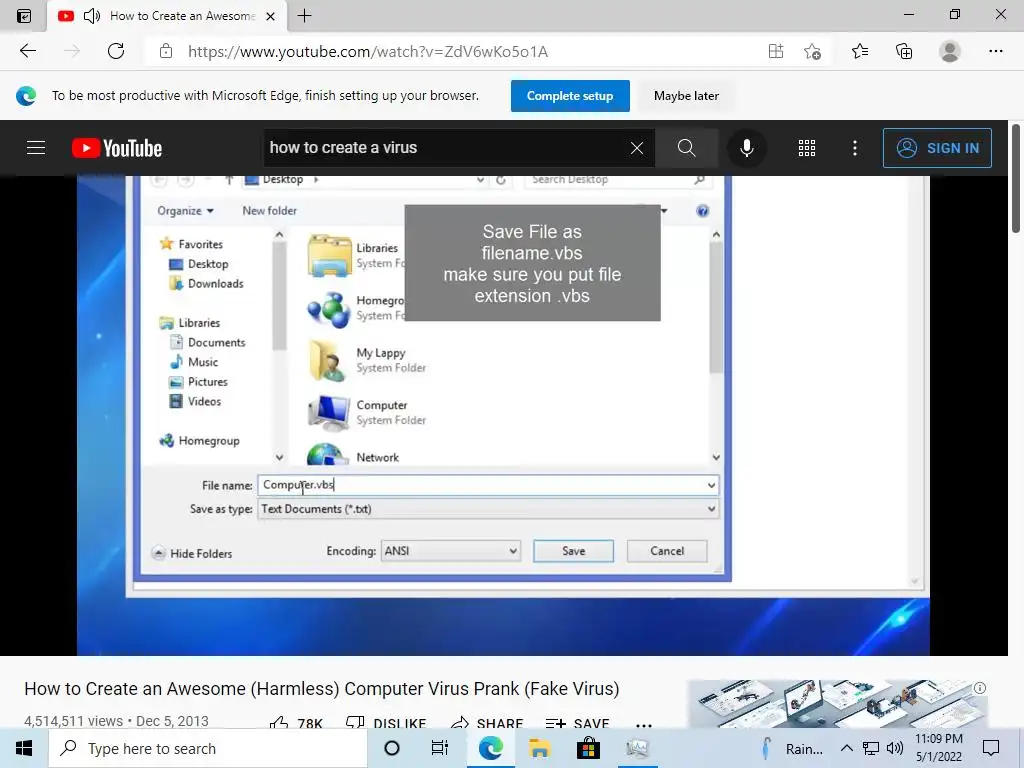Open Microsoft Store from the taskbar
This screenshot has height=768, width=1024.
pyautogui.click(x=588, y=748)
